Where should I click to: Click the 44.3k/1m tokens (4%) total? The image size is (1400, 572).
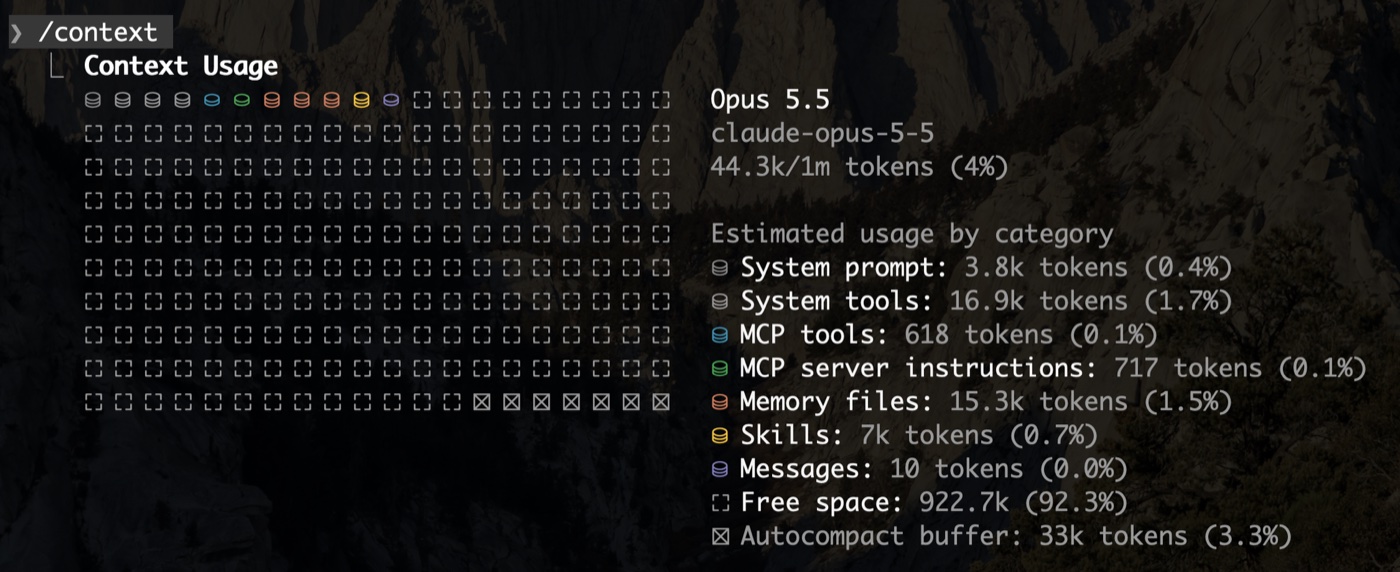pyautogui.click(x=860, y=167)
